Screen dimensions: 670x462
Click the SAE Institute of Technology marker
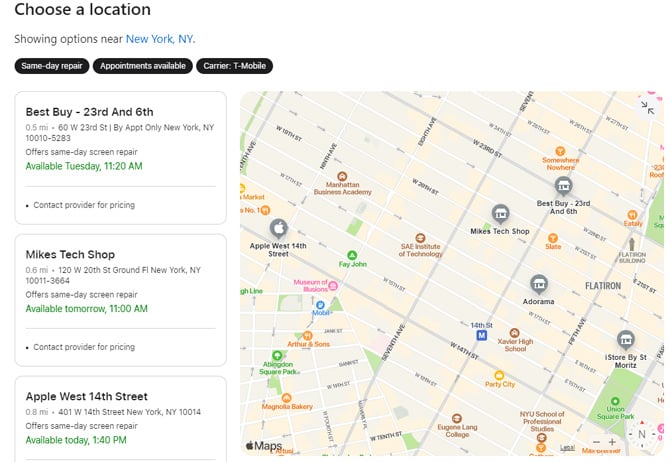click(420, 238)
